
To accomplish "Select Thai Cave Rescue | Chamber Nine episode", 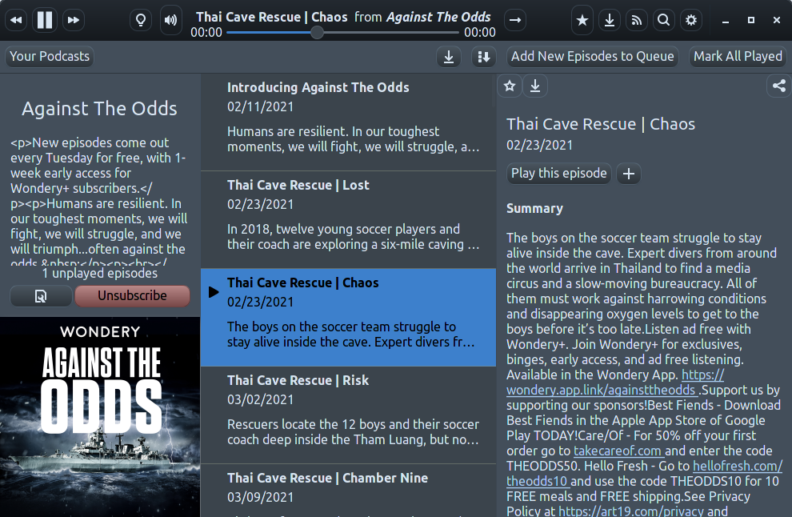I will [349, 491].
